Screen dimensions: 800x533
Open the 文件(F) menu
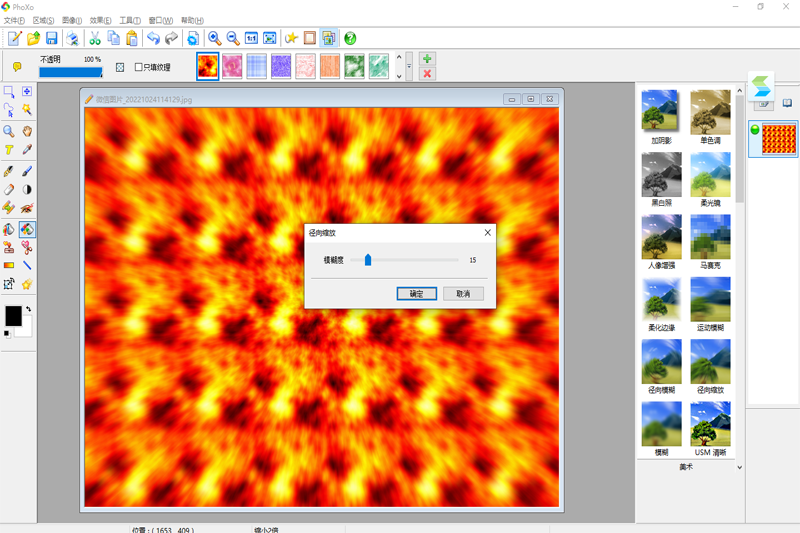[14, 20]
